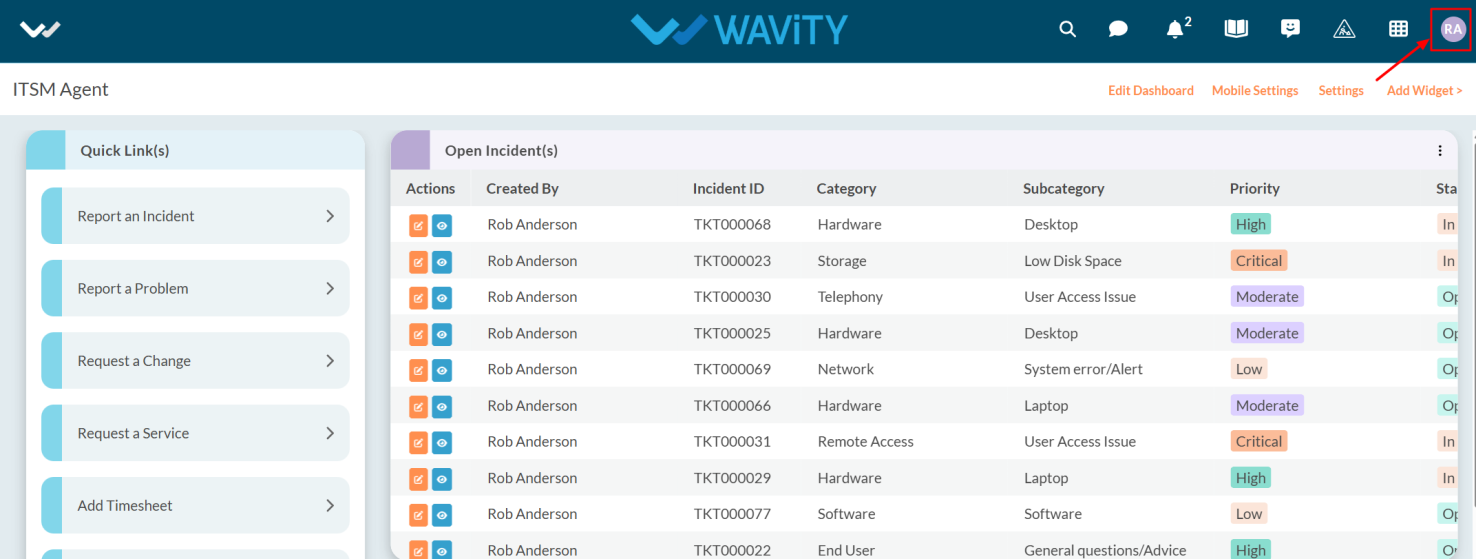Click the High priority tag for TKT000068
This screenshot has height=559, width=1476.
coord(1250,224)
